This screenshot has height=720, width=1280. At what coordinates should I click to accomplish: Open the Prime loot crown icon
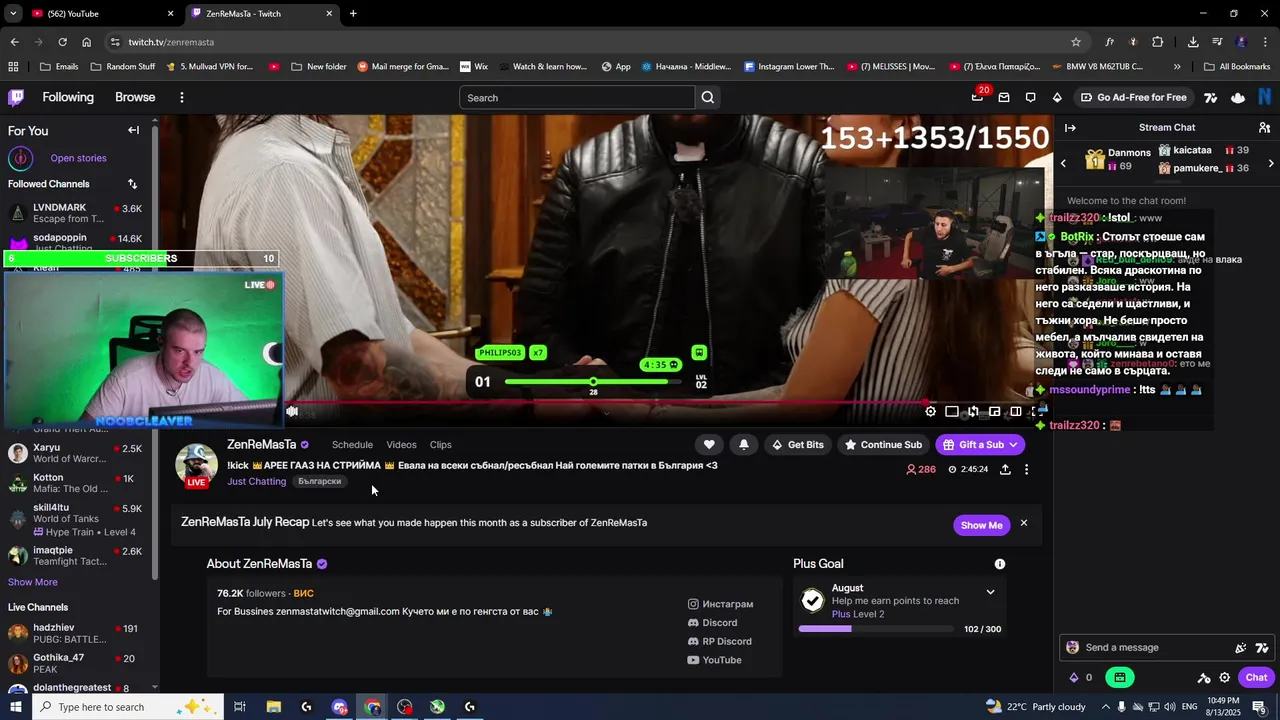click(x=977, y=97)
